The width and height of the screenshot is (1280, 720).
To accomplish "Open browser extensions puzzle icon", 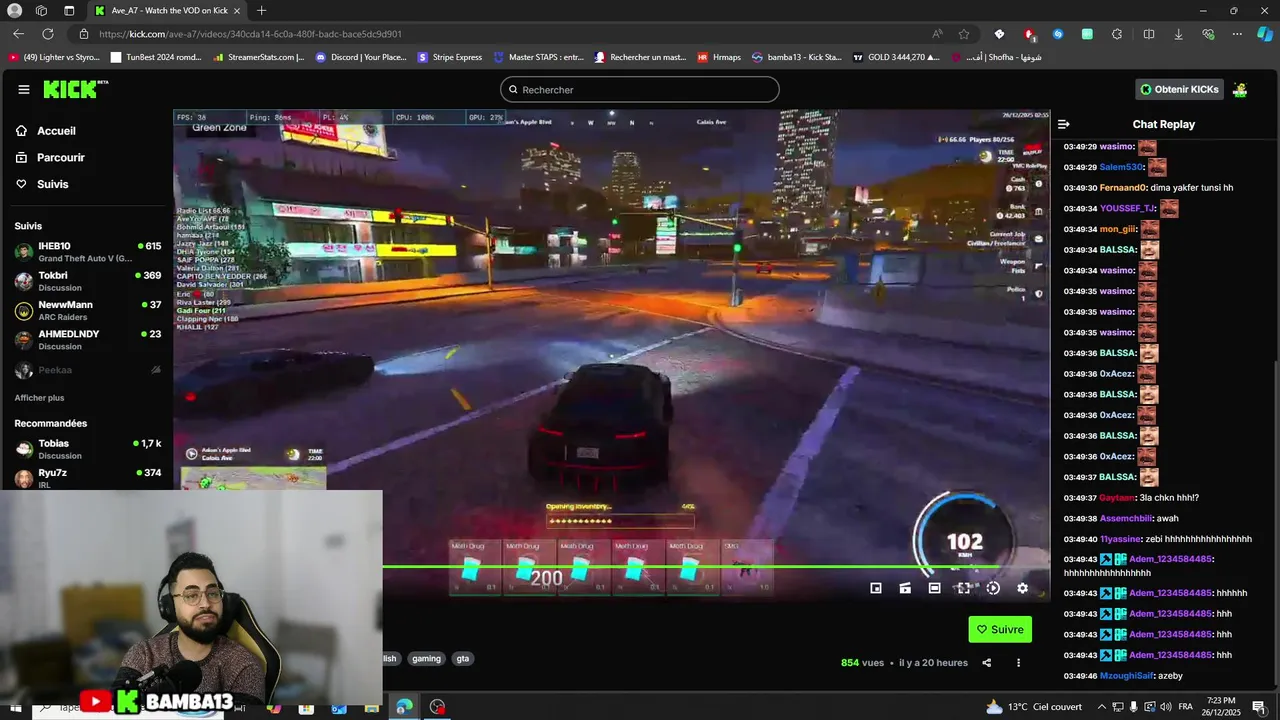I will click(1117, 34).
